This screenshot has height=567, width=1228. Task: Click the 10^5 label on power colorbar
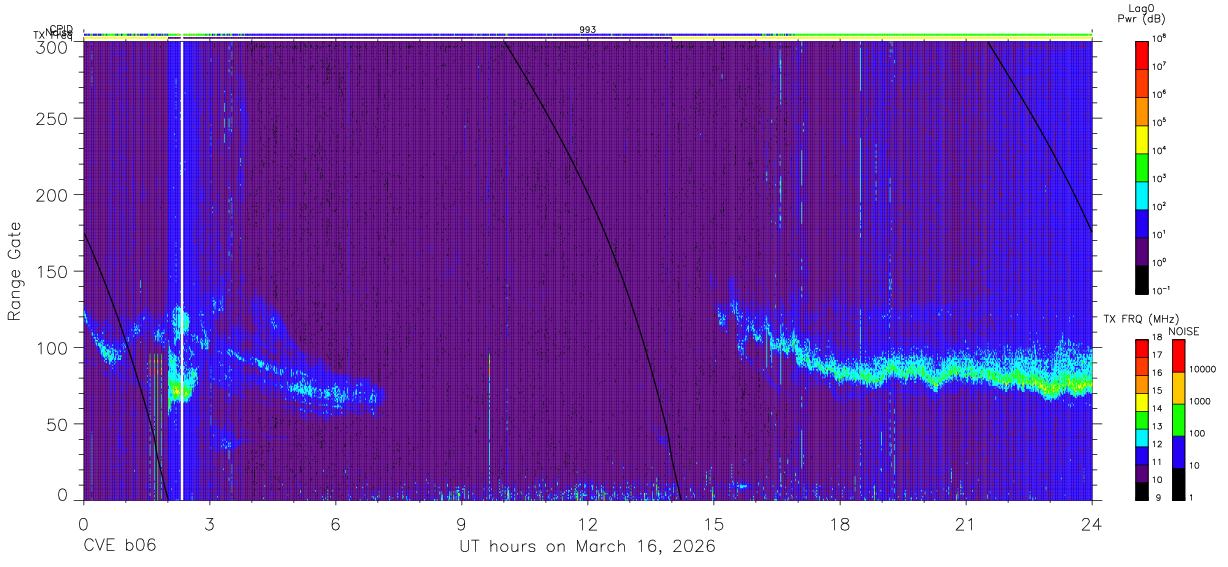(x=1161, y=122)
